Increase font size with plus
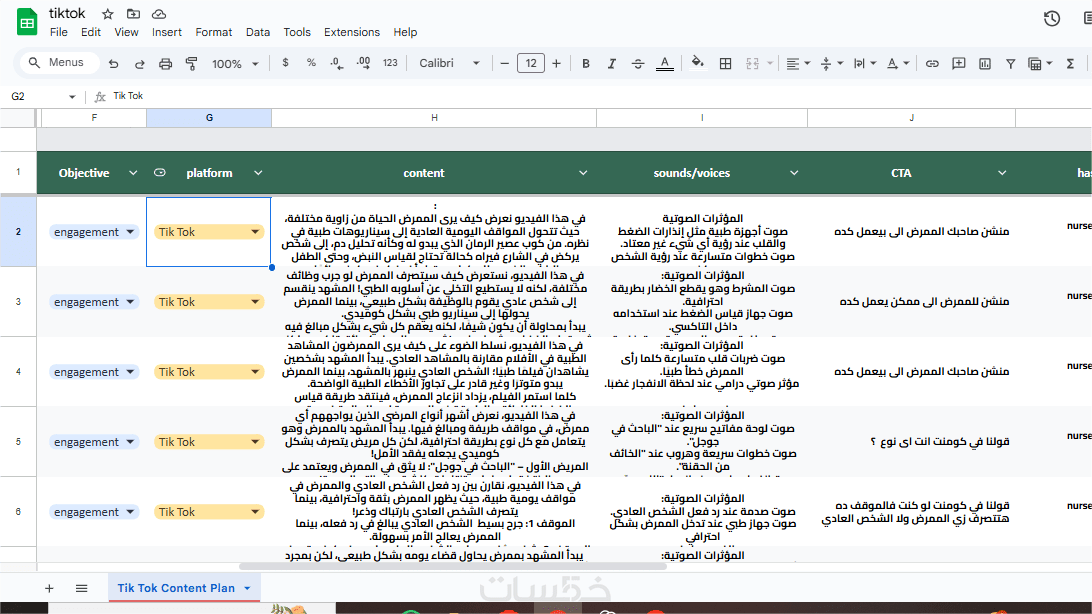 (x=556, y=63)
